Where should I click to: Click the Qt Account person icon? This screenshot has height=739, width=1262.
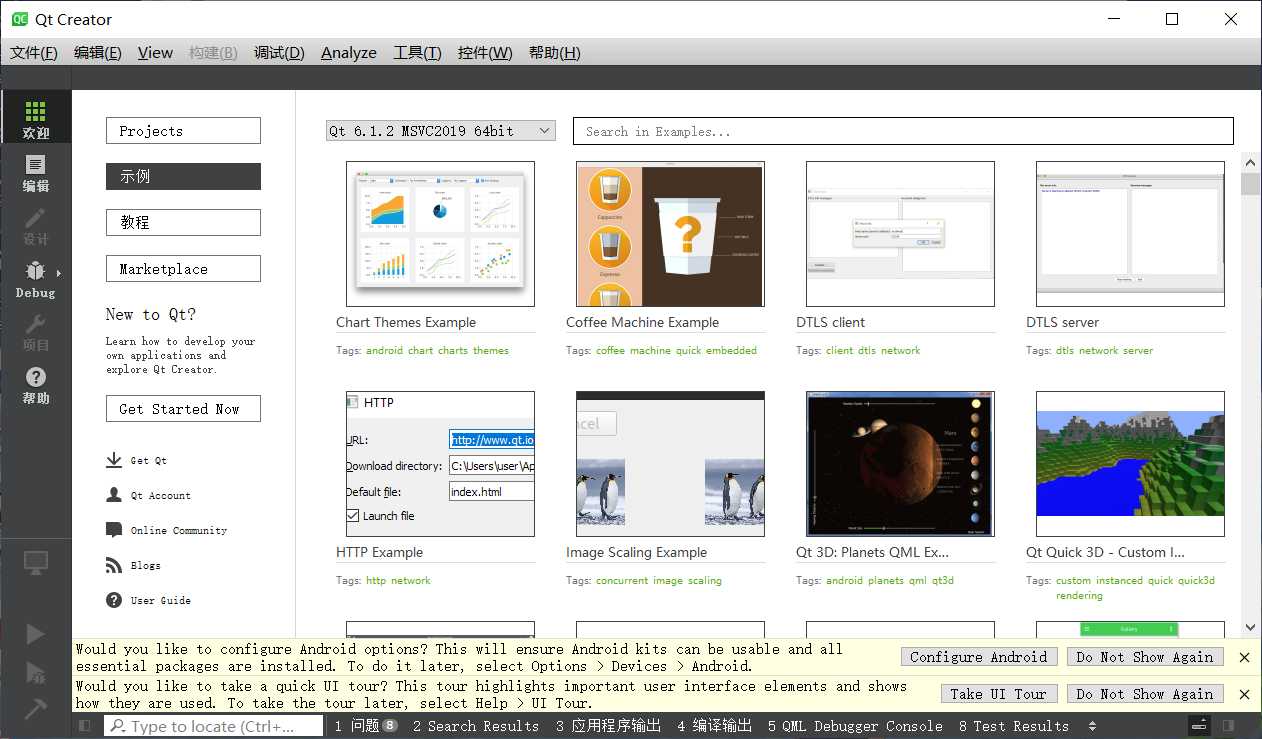(x=114, y=495)
